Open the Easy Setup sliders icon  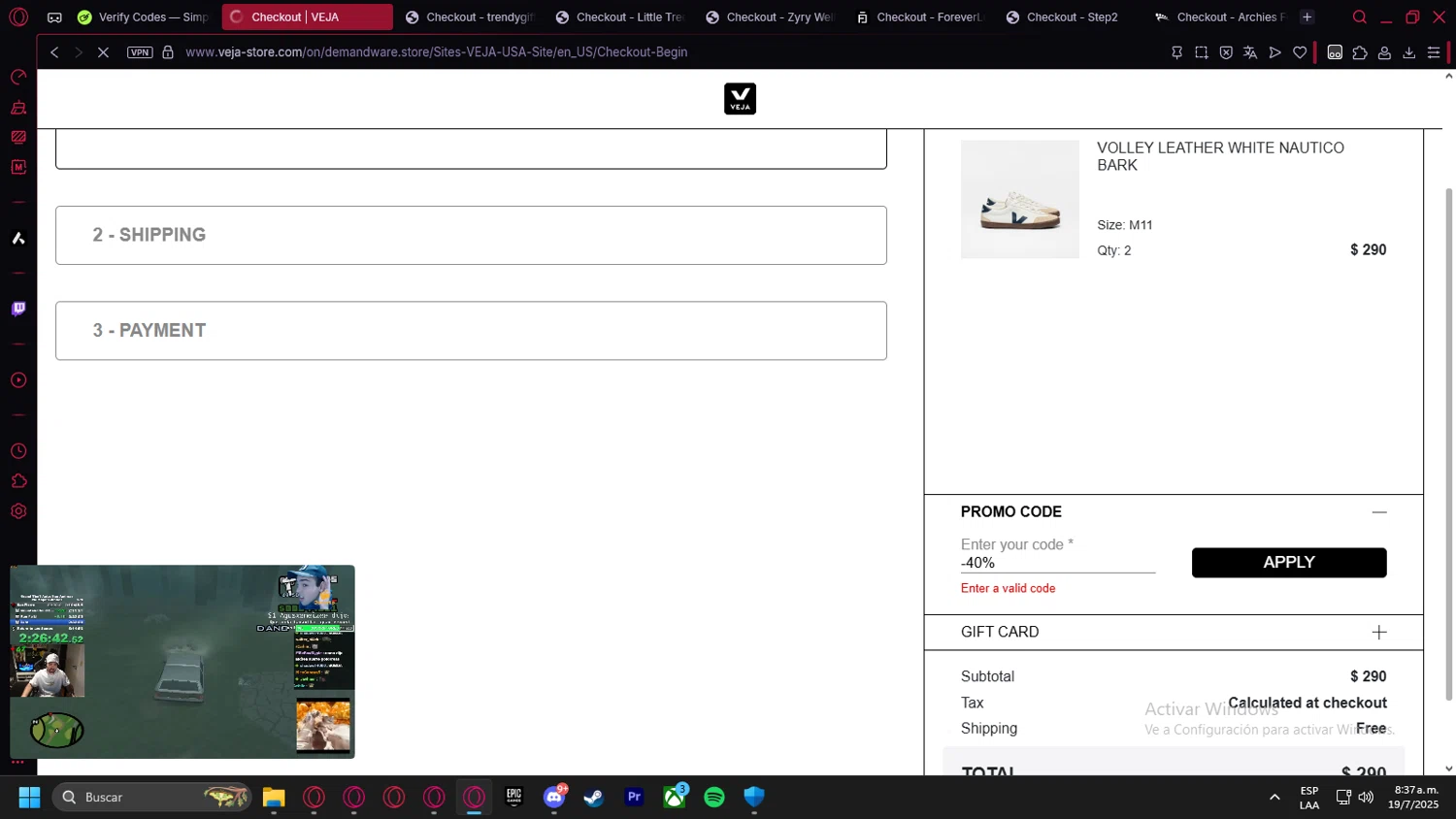(x=1434, y=52)
